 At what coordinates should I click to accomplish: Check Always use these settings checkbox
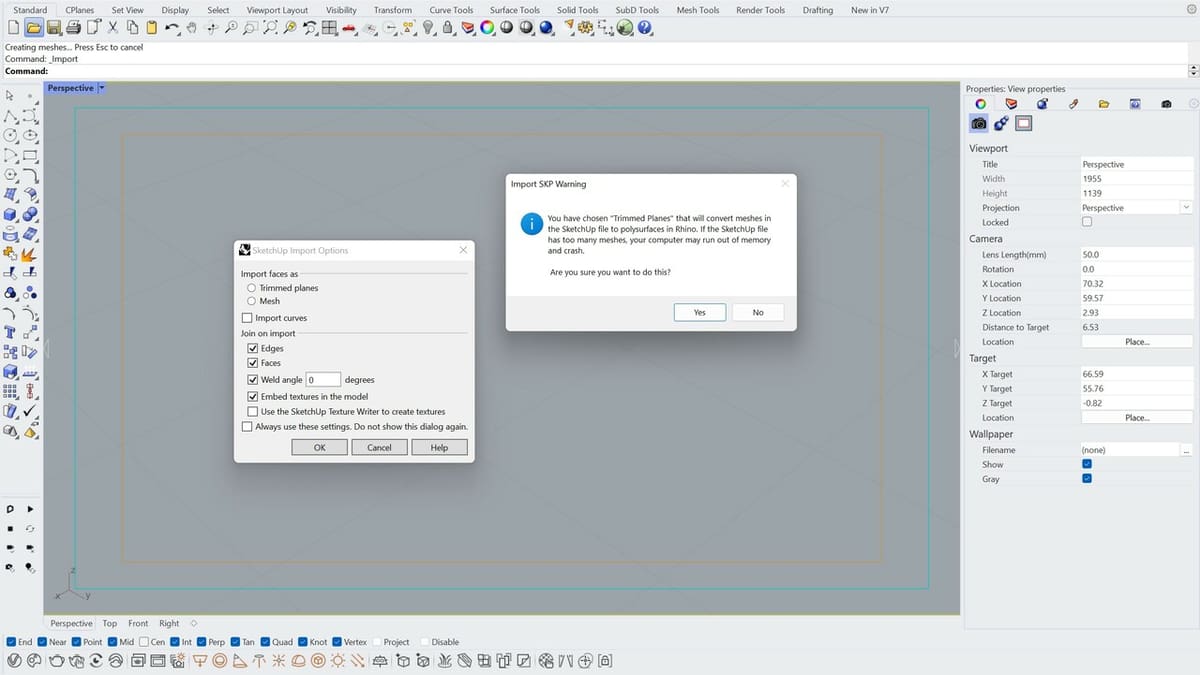pos(247,427)
